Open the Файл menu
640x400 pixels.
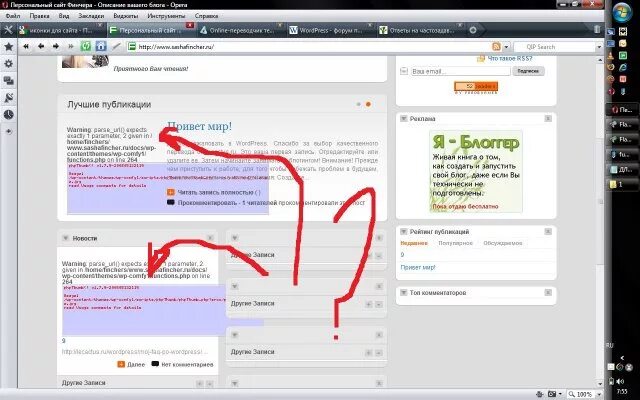point(13,16)
